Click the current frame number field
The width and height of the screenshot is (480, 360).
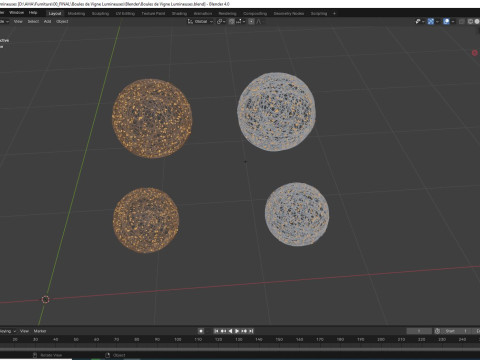pos(419,331)
